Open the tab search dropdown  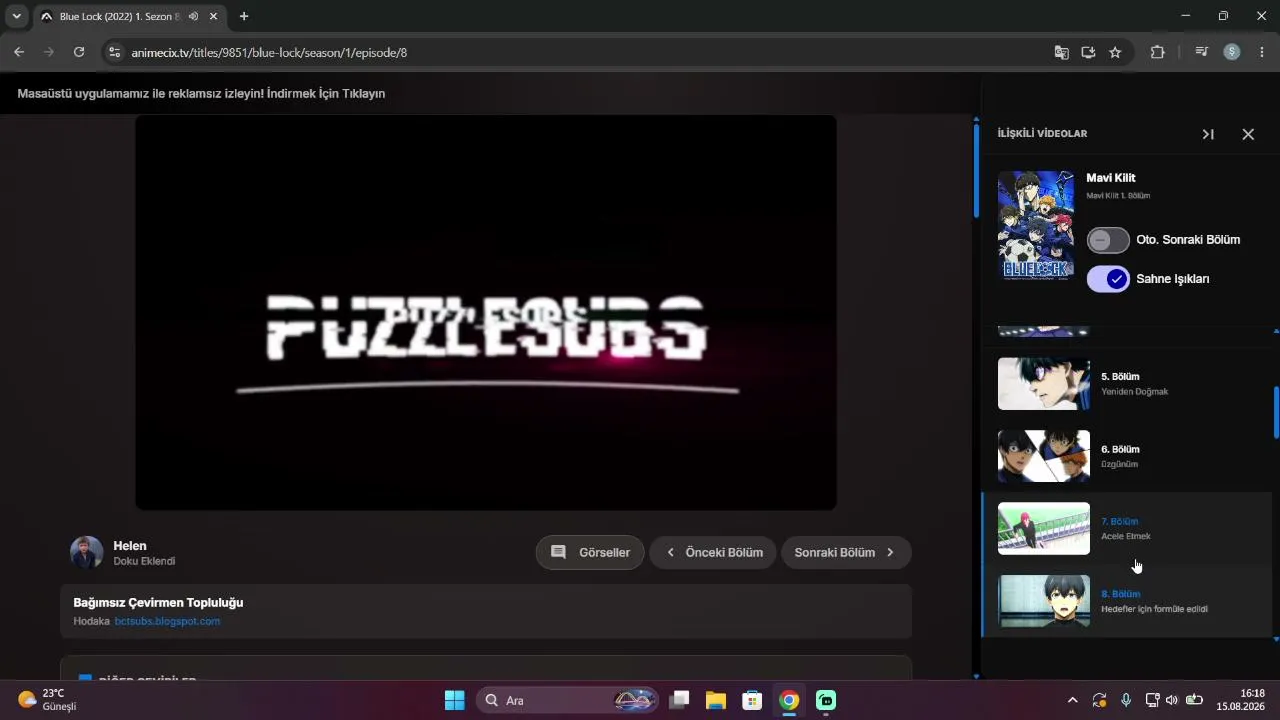(16, 16)
